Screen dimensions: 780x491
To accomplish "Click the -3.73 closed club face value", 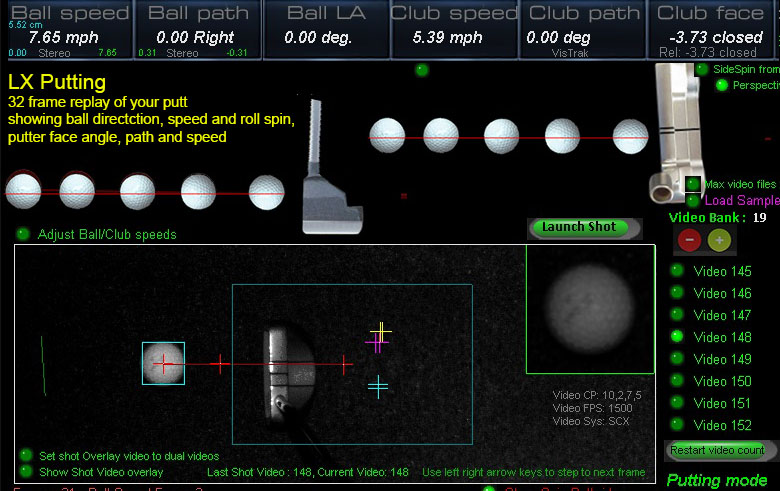I will click(715, 37).
